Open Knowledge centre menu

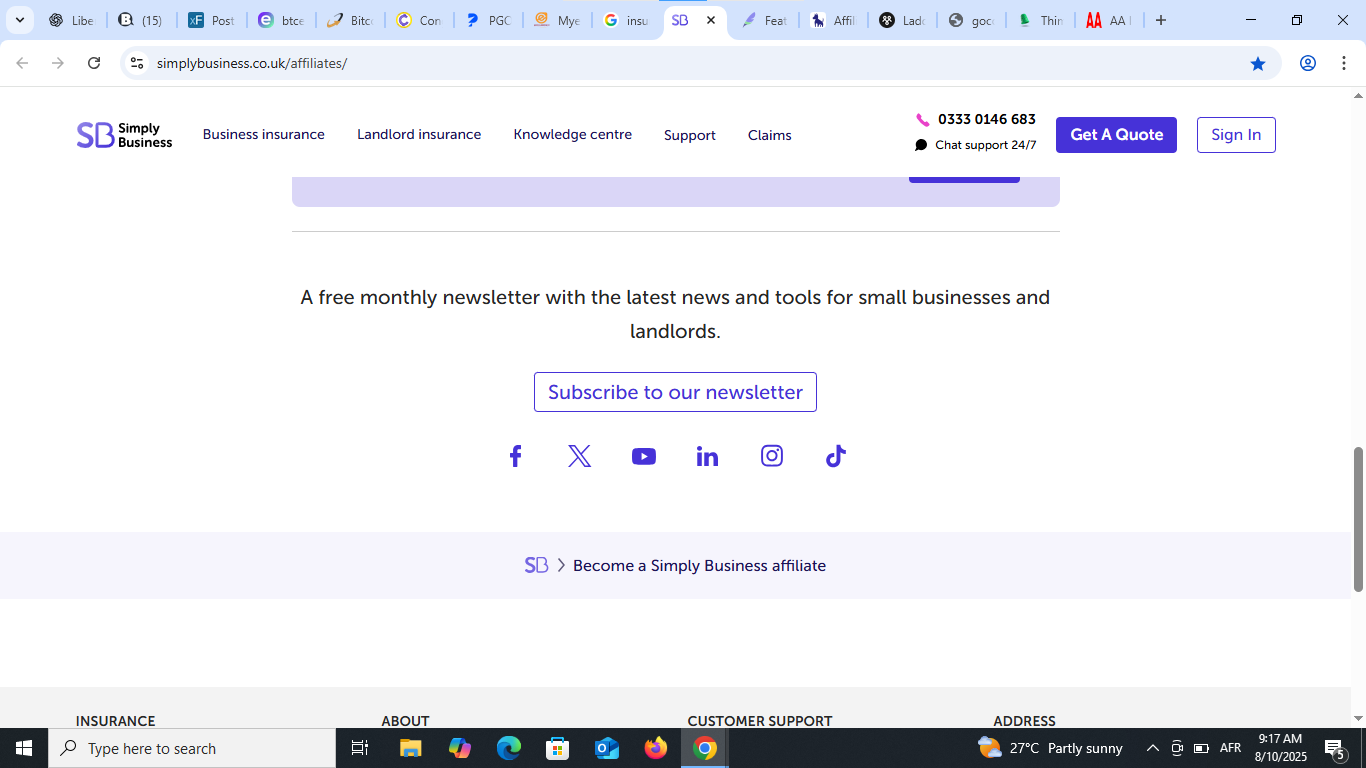pos(573,134)
